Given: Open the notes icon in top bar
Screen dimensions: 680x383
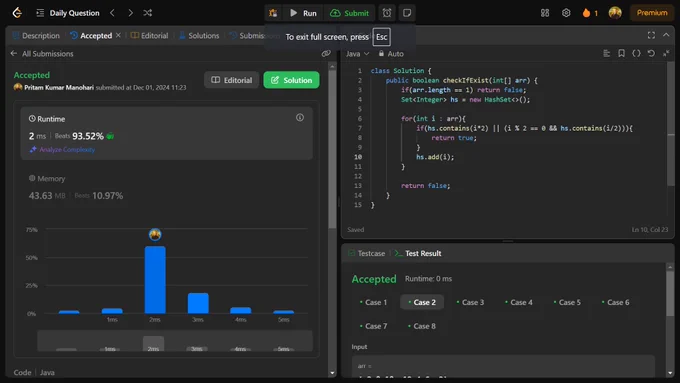Looking at the screenshot, I should [x=407, y=13].
